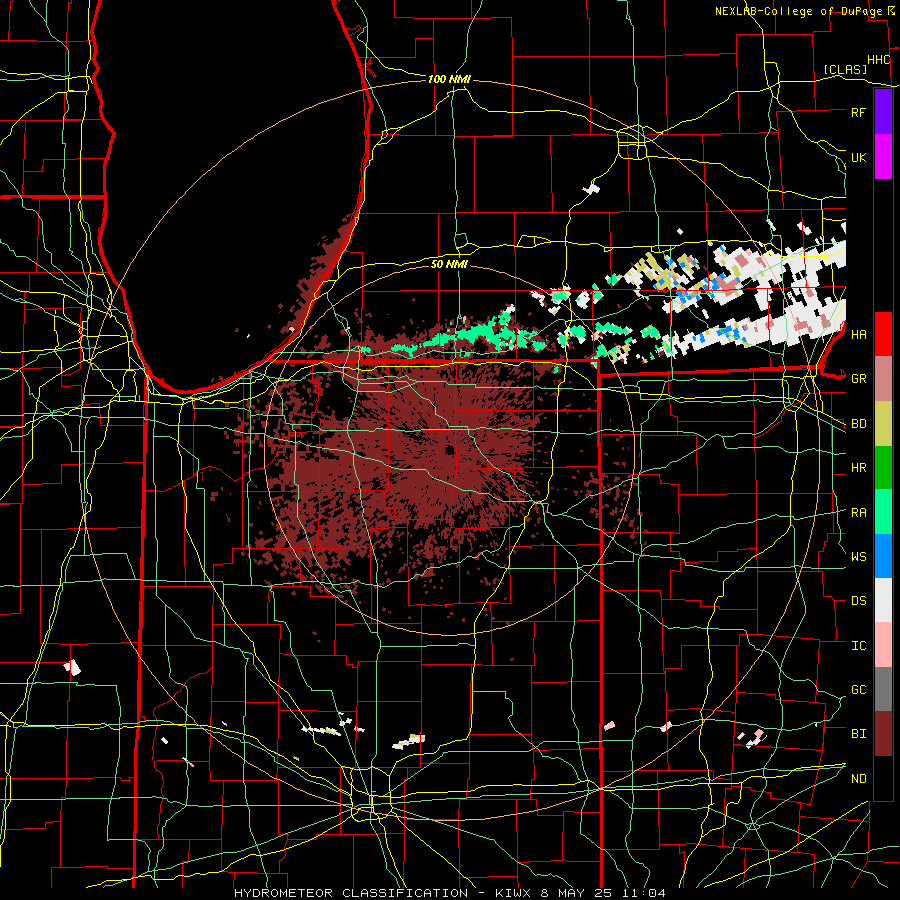Click the HHC product code text

[878, 60]
